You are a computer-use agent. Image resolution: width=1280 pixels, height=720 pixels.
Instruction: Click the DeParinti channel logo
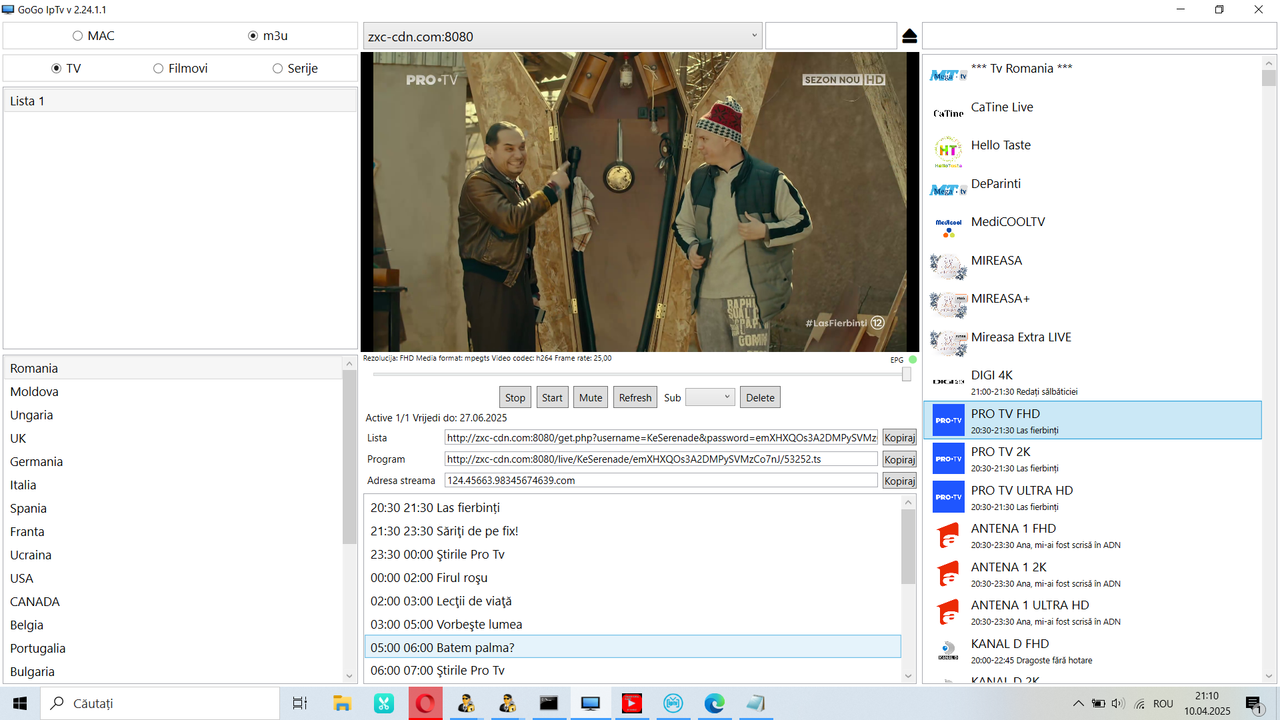click(948, 190)
